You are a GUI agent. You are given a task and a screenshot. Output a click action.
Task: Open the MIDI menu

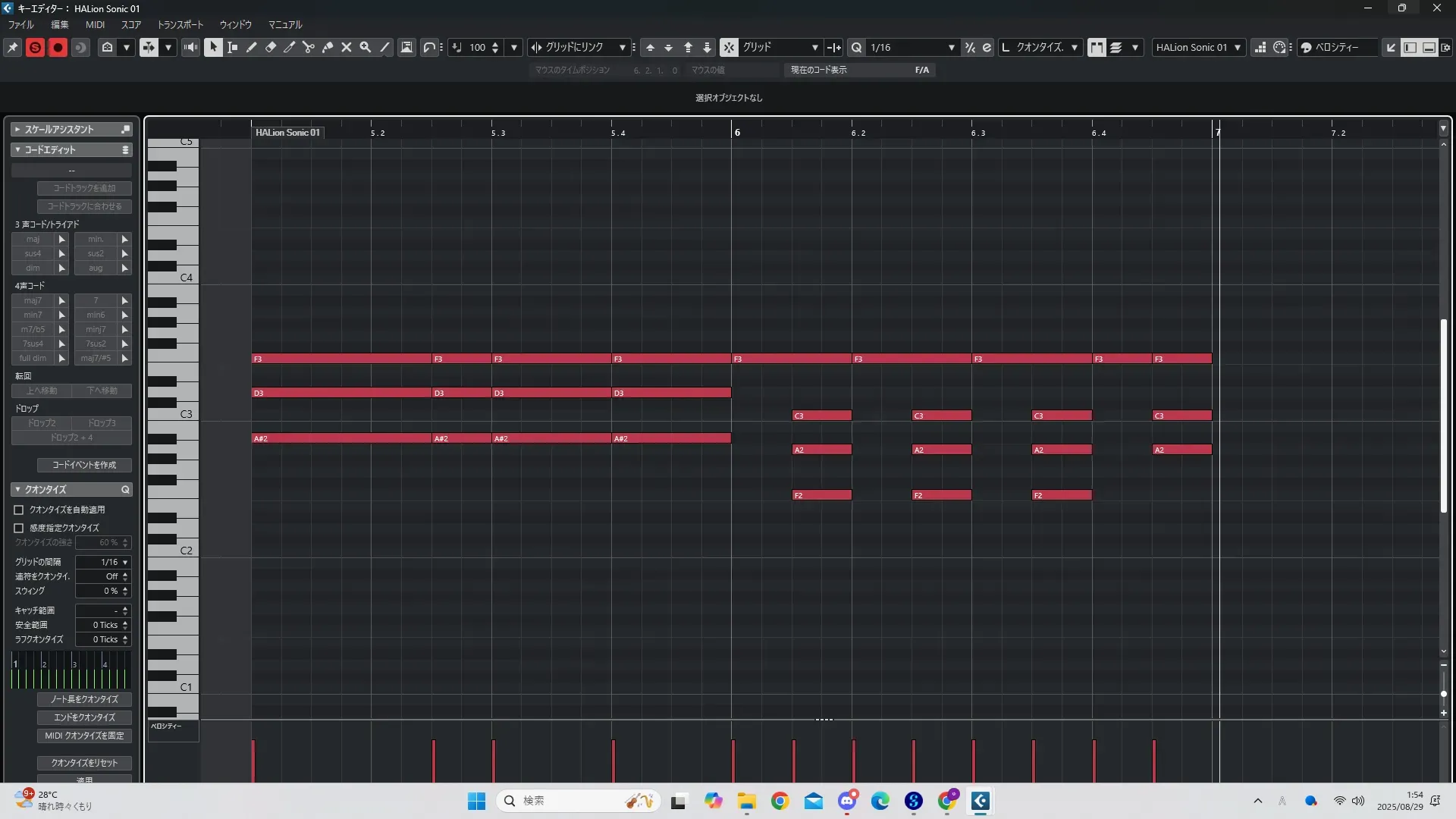click(x=95, y=24)
